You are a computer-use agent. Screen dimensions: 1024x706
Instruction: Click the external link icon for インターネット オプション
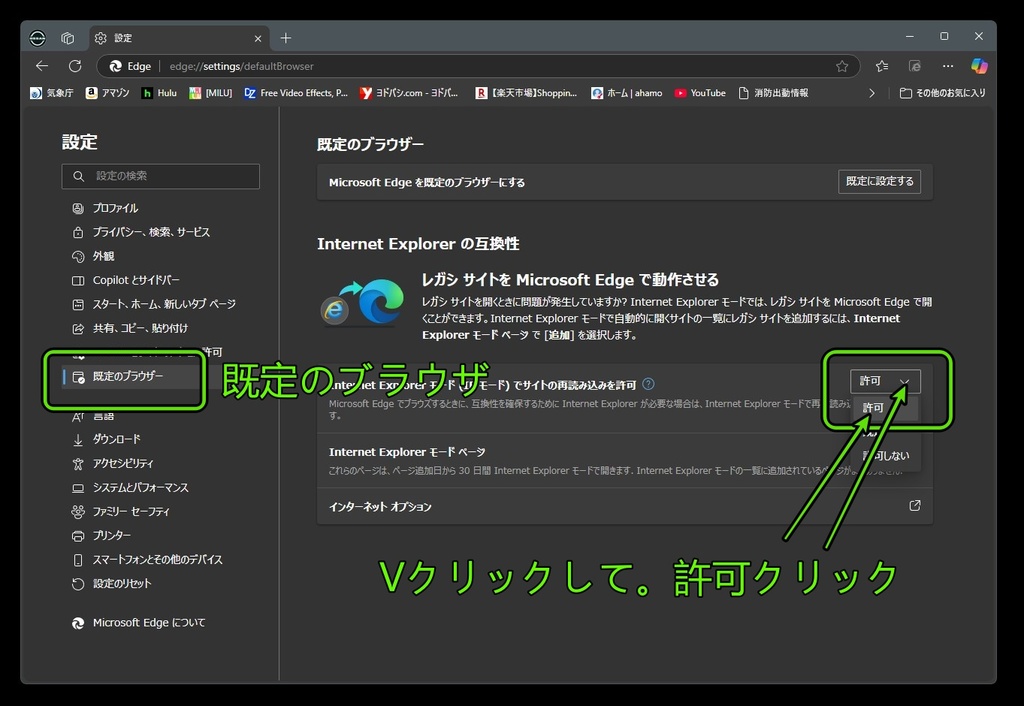(x=915, y=505)
